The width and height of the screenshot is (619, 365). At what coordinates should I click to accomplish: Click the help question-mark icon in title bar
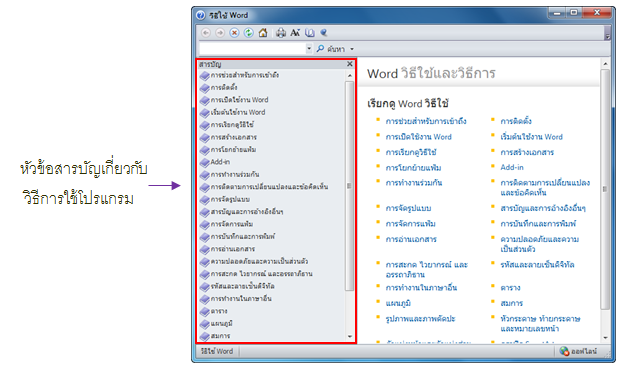click(201, 15)
